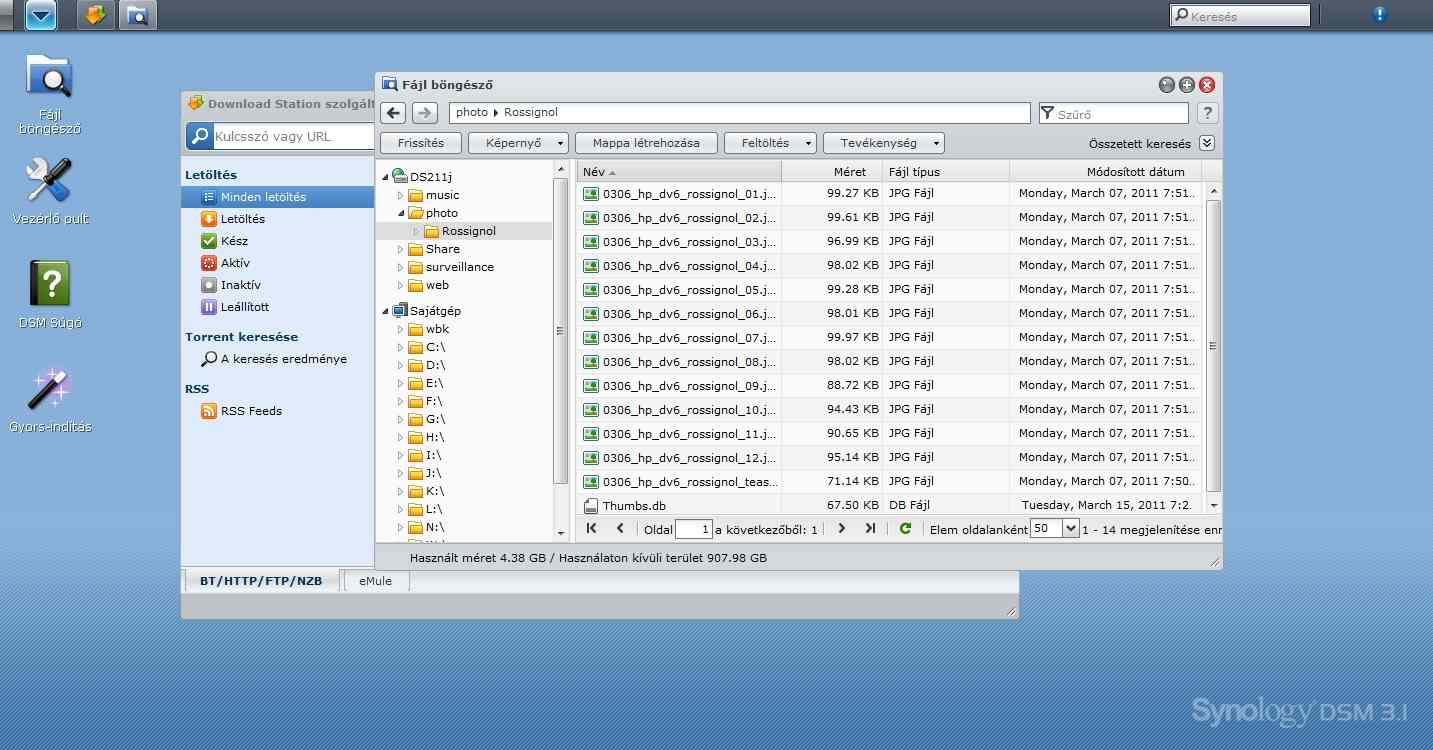Click the notification alert icon in top bar
The image size is (1433, 750).
tap(1380, 15)
